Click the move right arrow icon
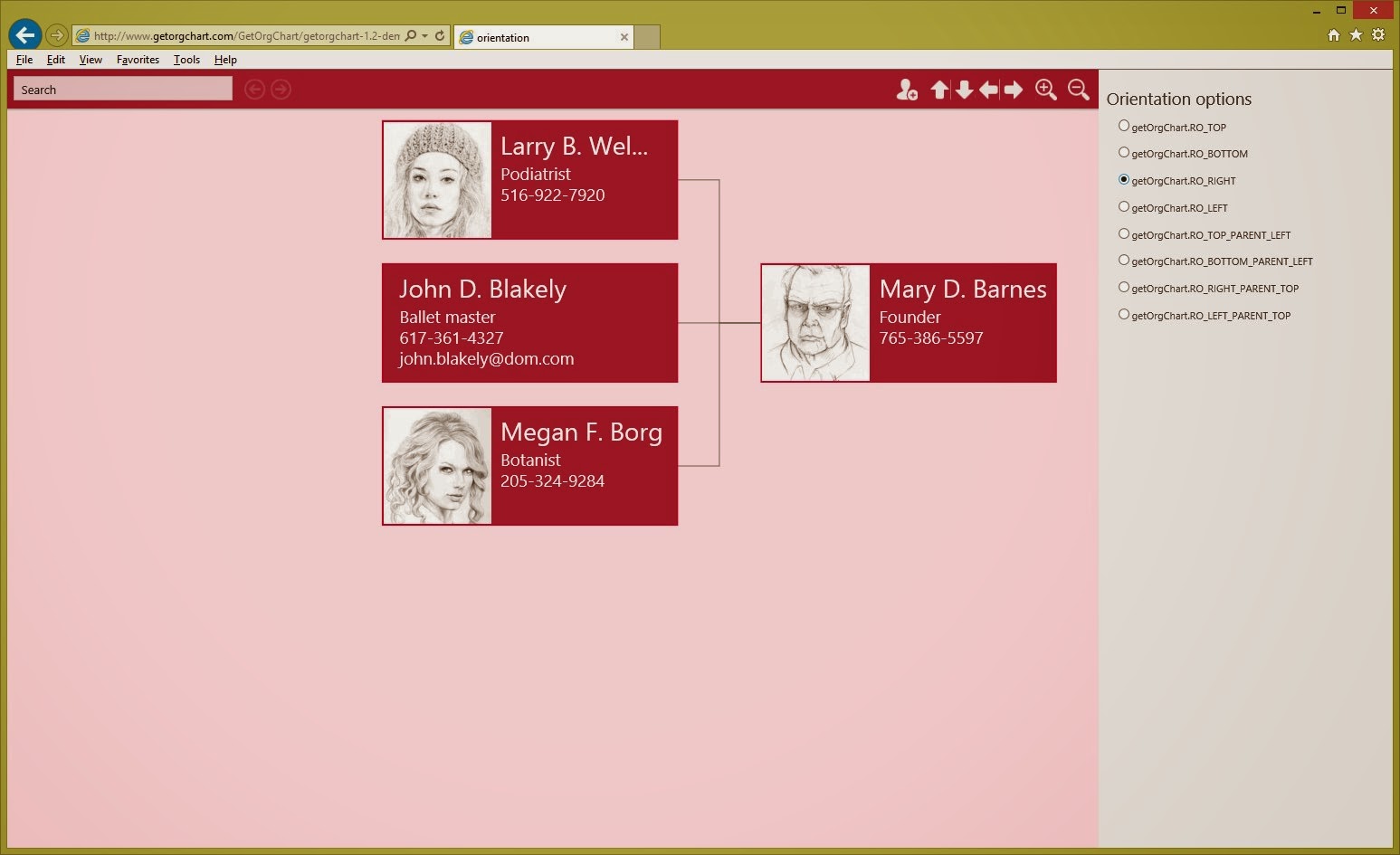 point(1014,90)
